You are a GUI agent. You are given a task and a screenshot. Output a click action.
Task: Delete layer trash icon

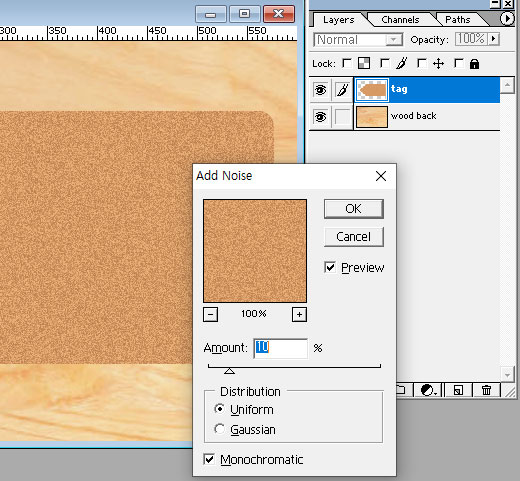[486, 390]
